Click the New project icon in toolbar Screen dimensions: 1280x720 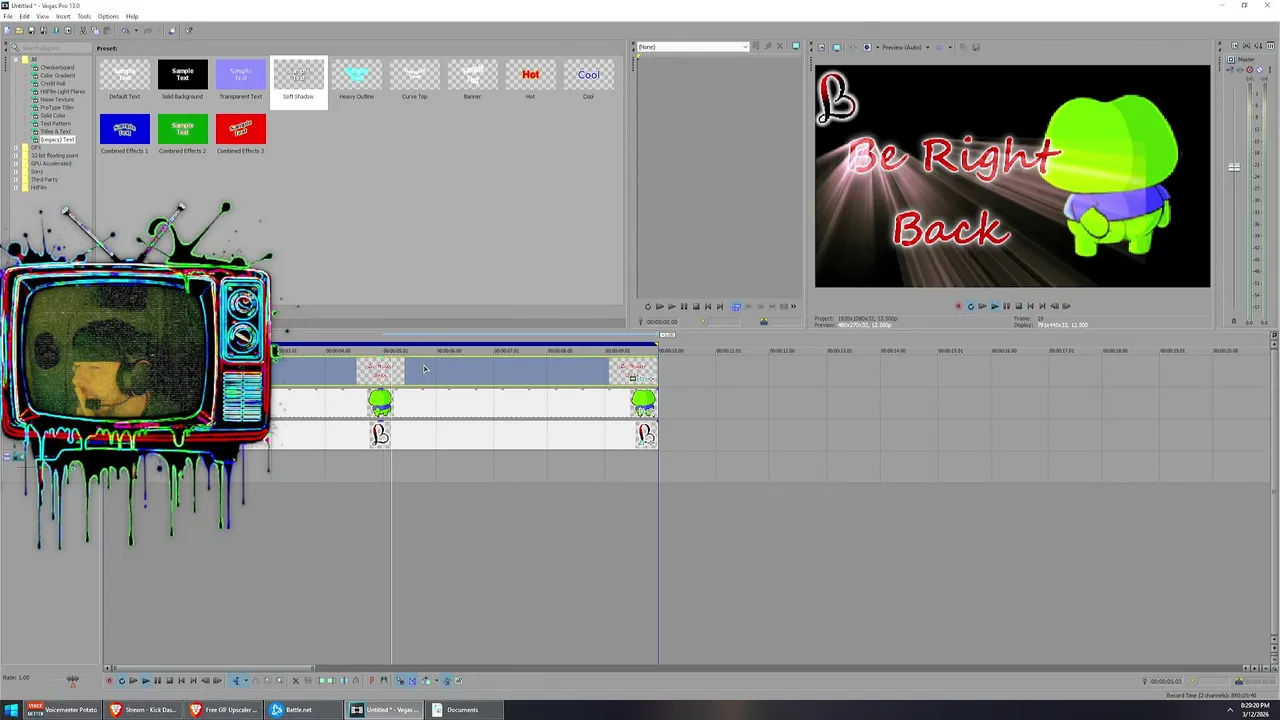coord(6,30)
